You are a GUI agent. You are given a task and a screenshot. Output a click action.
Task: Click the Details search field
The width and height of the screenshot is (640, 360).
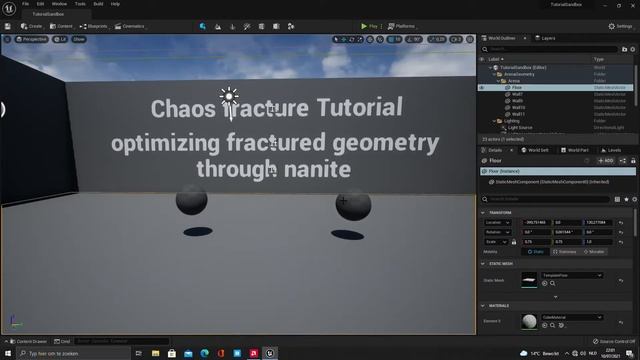point(546,199)
